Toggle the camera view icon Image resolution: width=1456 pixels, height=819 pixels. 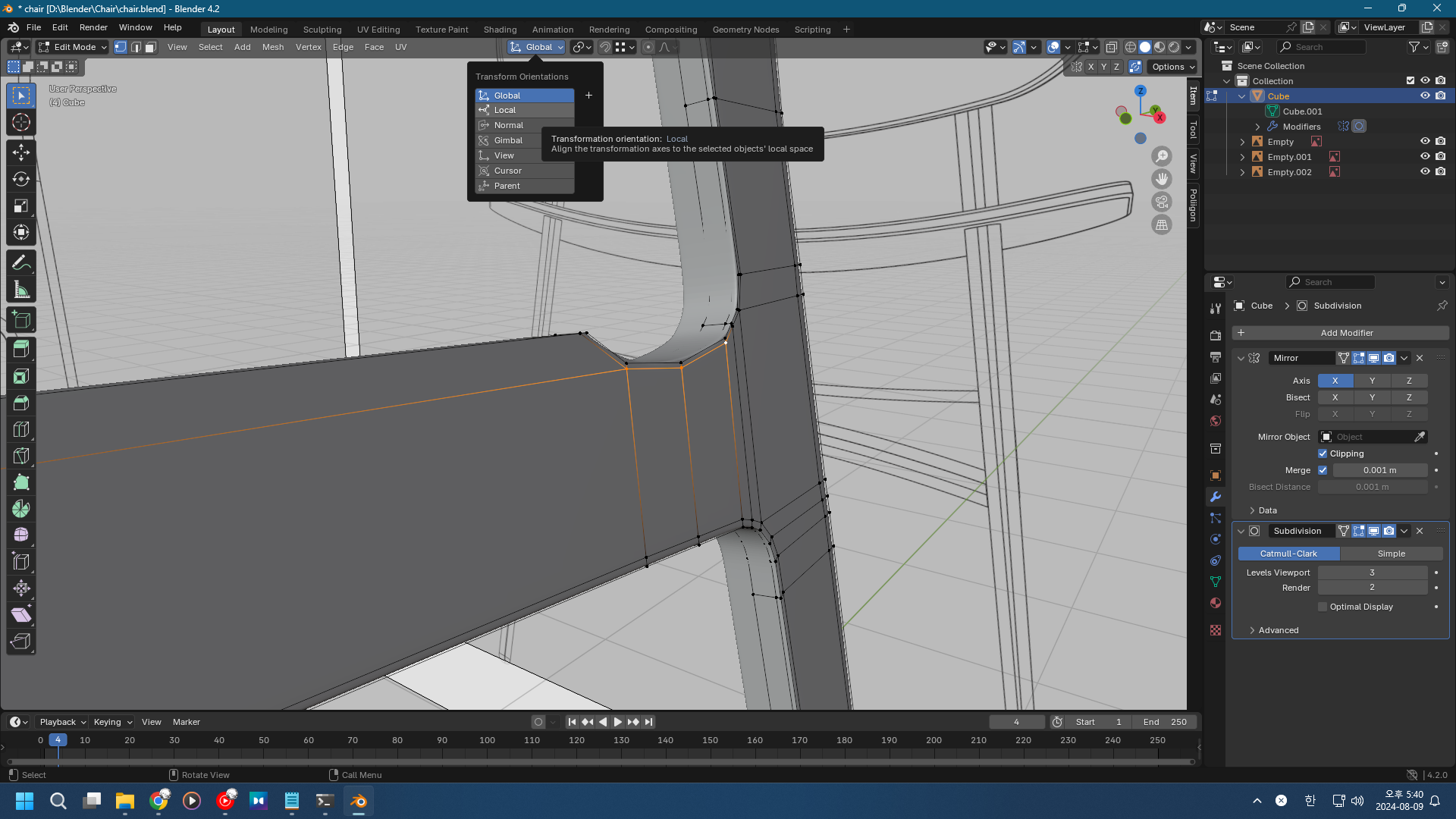1162,202
